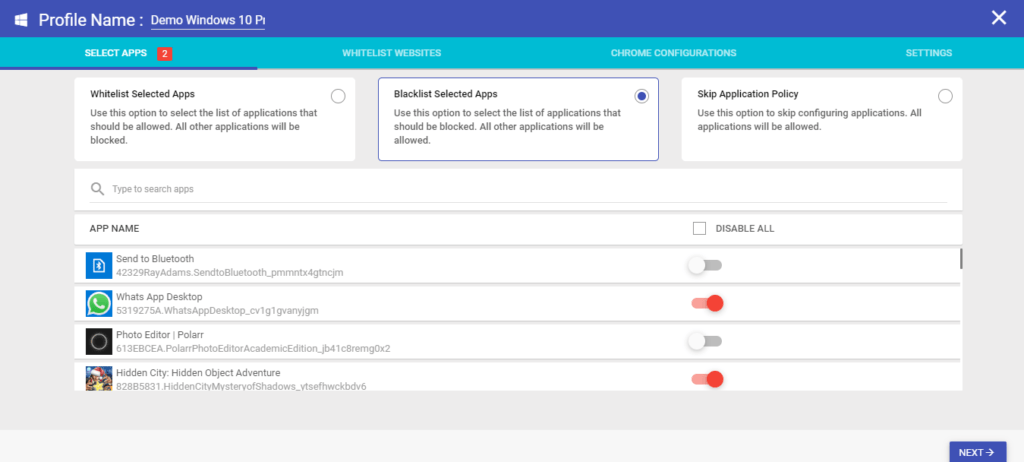Open the Chrome Configurations tab

673,53
